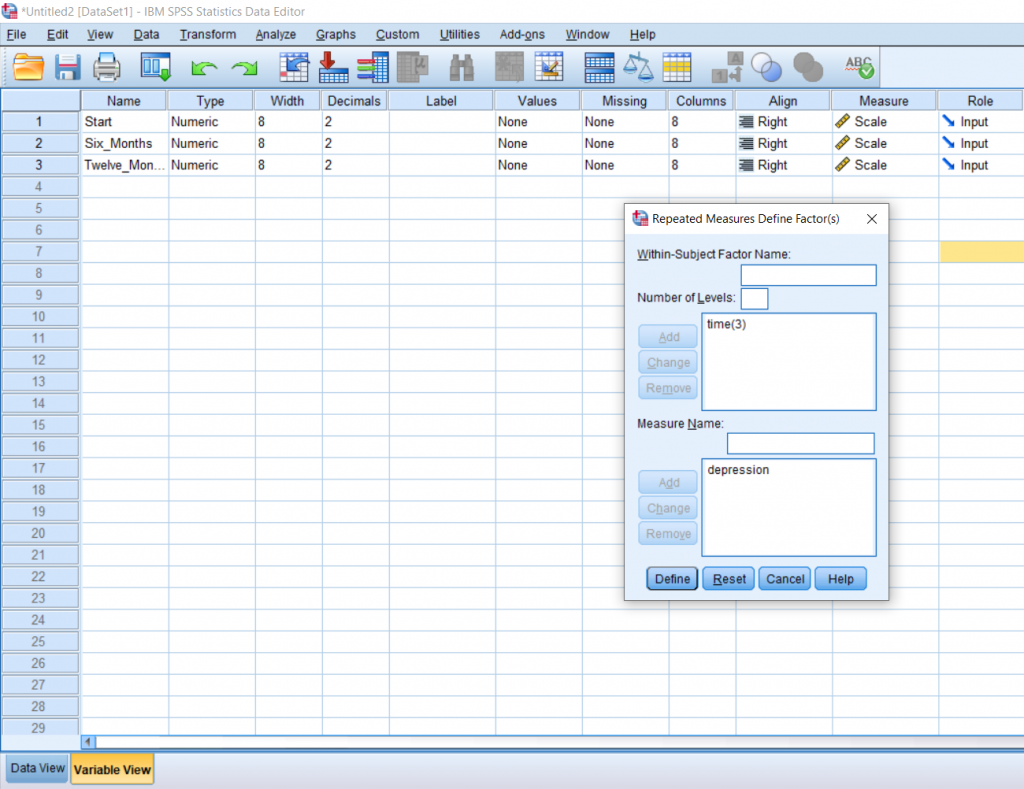
Task: Select the Align cell for Twelve_Mon row
Action: 782,164
